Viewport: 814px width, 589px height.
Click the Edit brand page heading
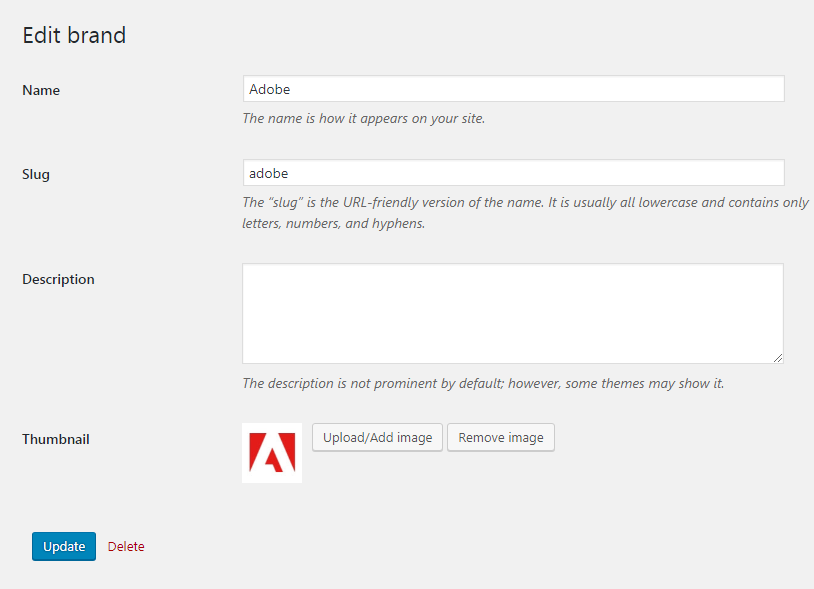(x=74, y=35)
